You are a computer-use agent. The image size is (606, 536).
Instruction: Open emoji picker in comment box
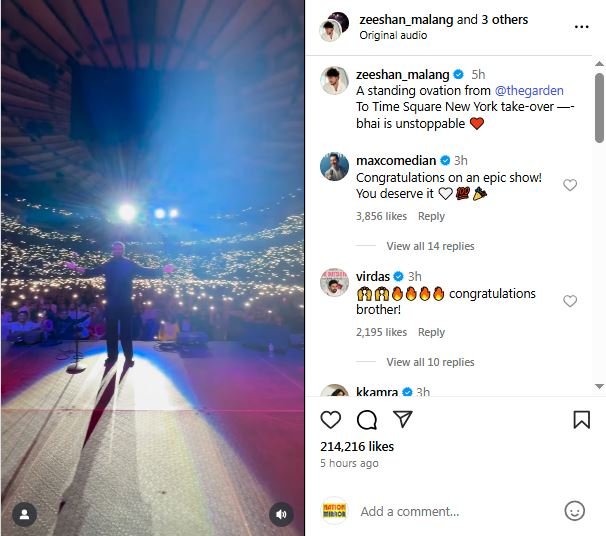(574, 511)
